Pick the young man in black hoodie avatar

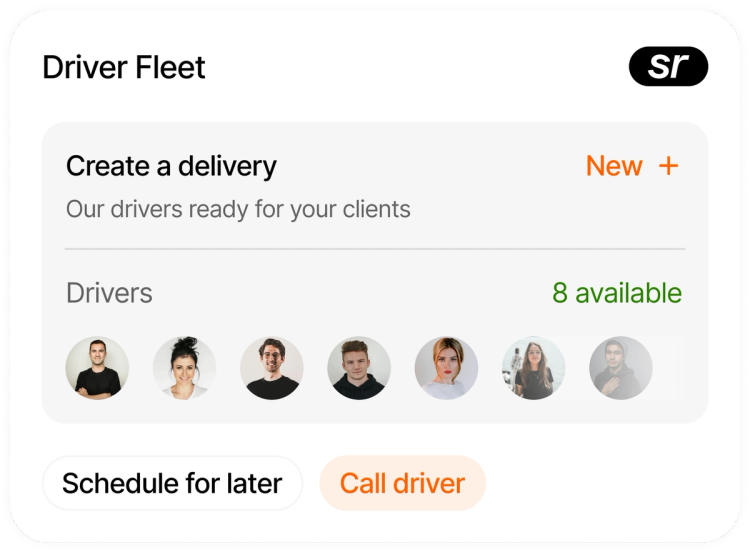point(359,368)
